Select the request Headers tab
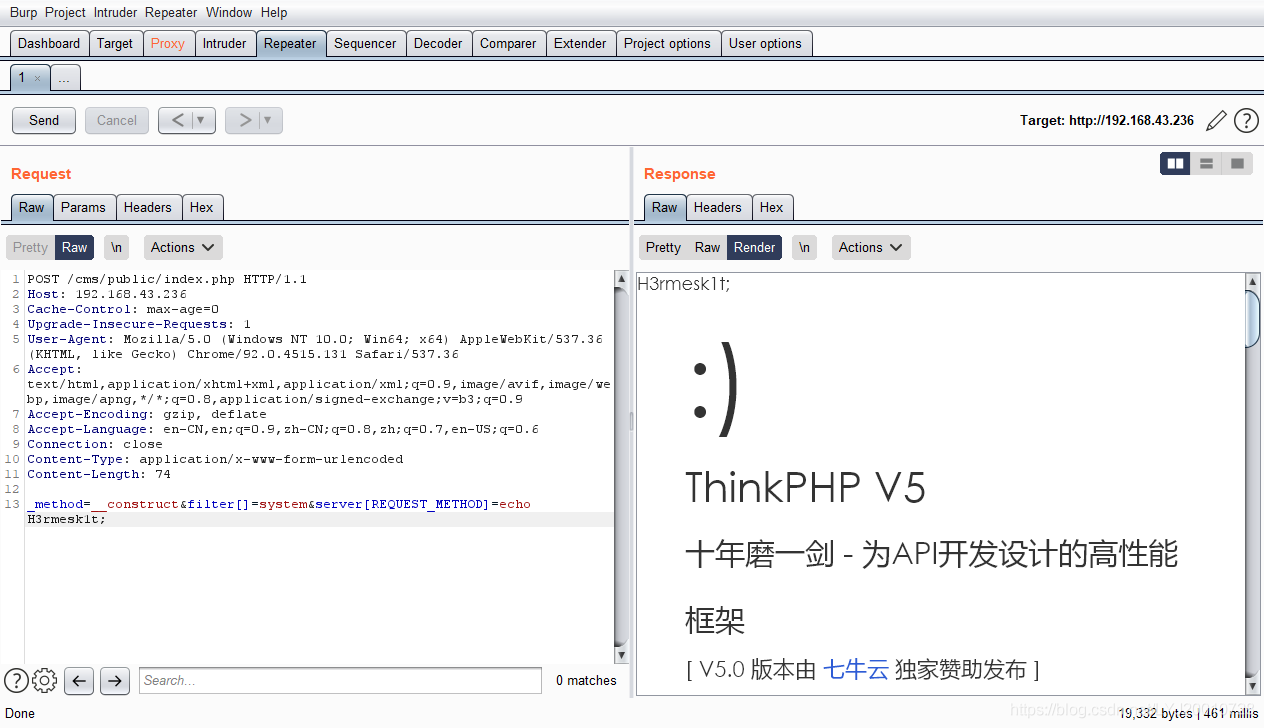Viewport: 1264px width, 728px height. tap(148, 207)
